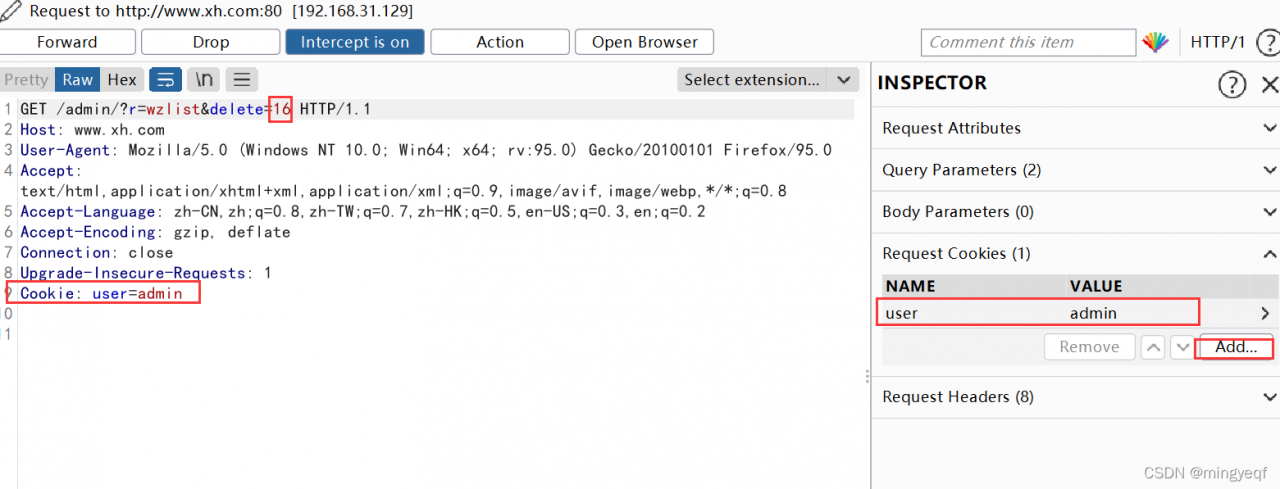Close the Inspector panel
This screenshot has width=1280, height=489.
tap(1269, 84)
